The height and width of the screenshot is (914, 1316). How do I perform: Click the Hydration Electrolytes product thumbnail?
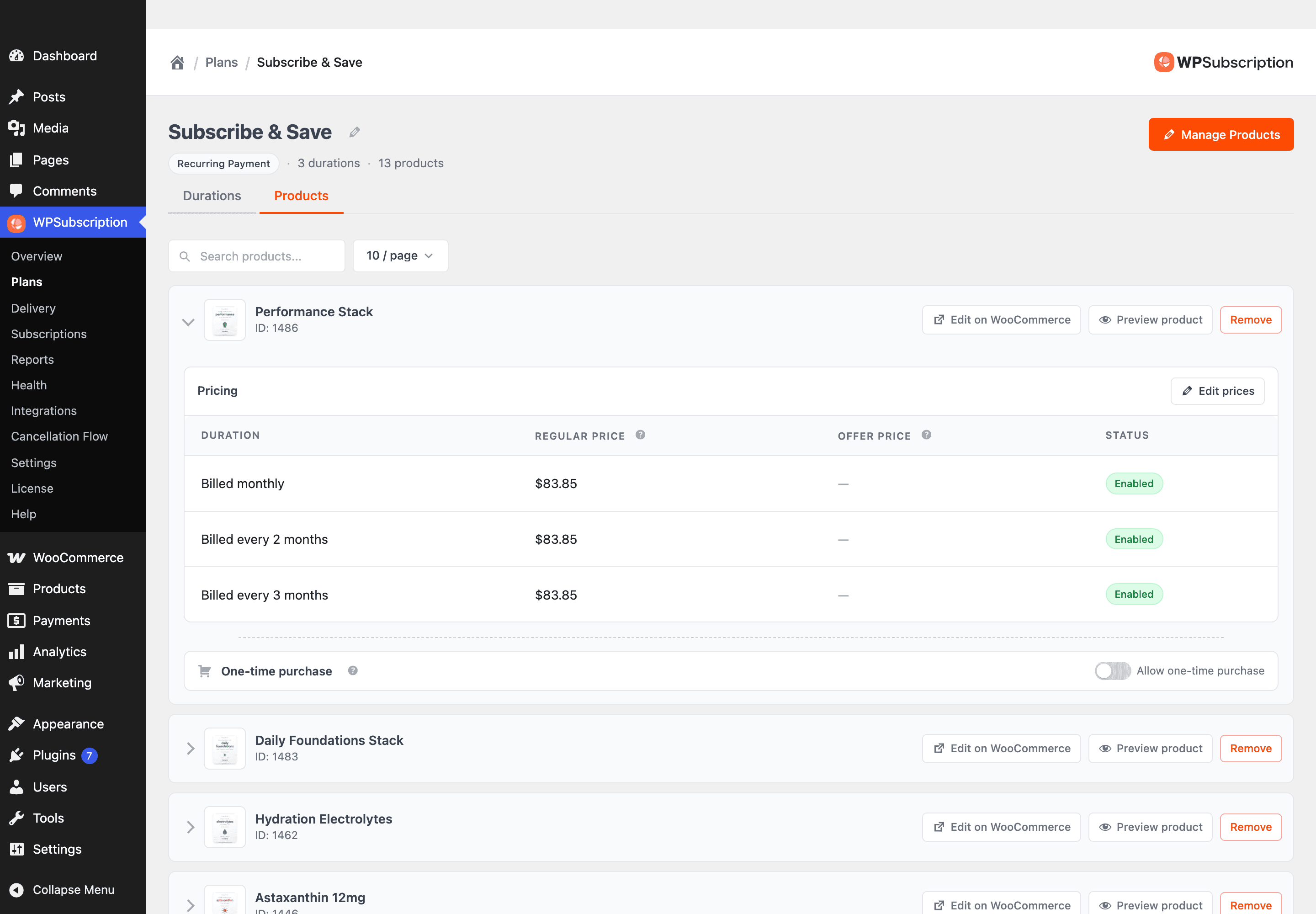pyautogui.click(x=224, y=827)
